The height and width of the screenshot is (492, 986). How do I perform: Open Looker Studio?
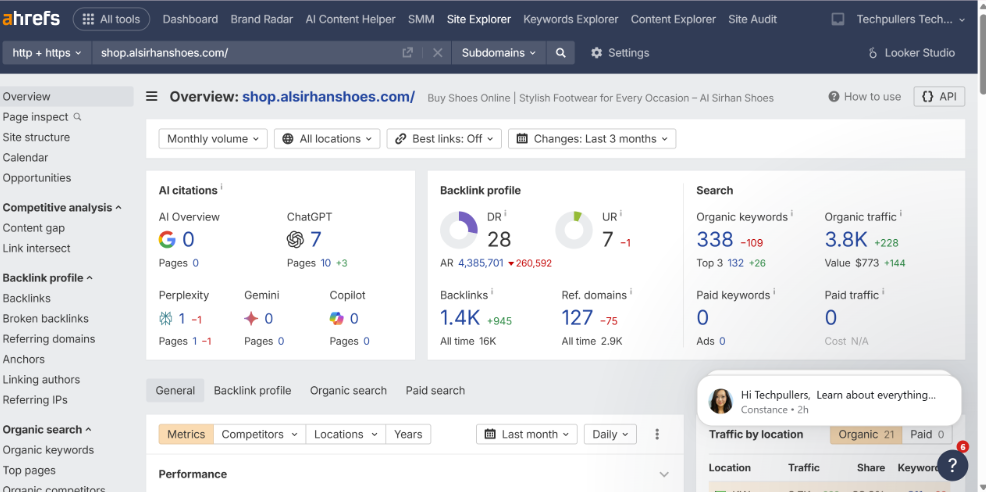(911, 53)
